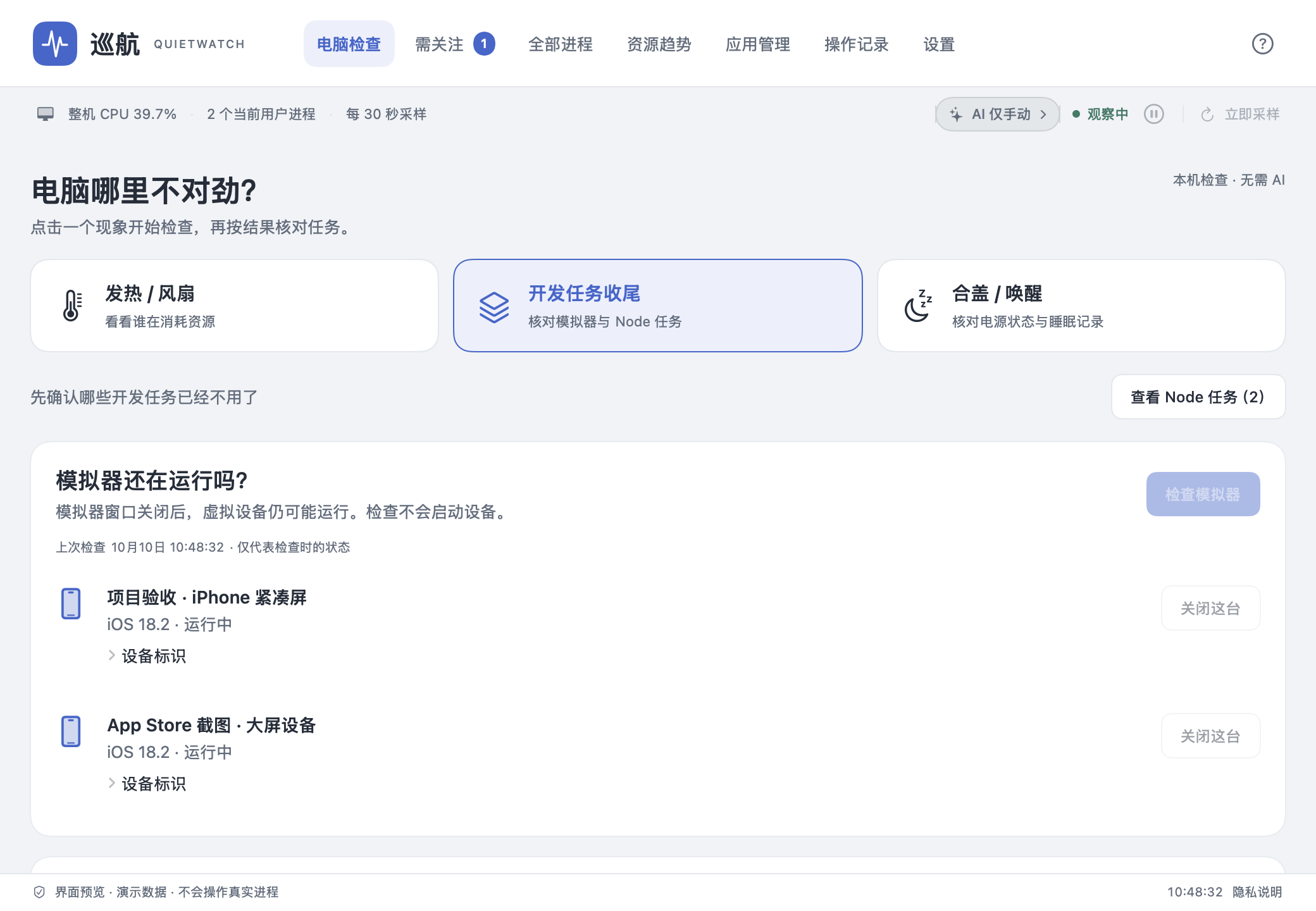Viewport: 1316px width, 911px height.
Task: Switch to 应用管理 tab
Action: 758,44
